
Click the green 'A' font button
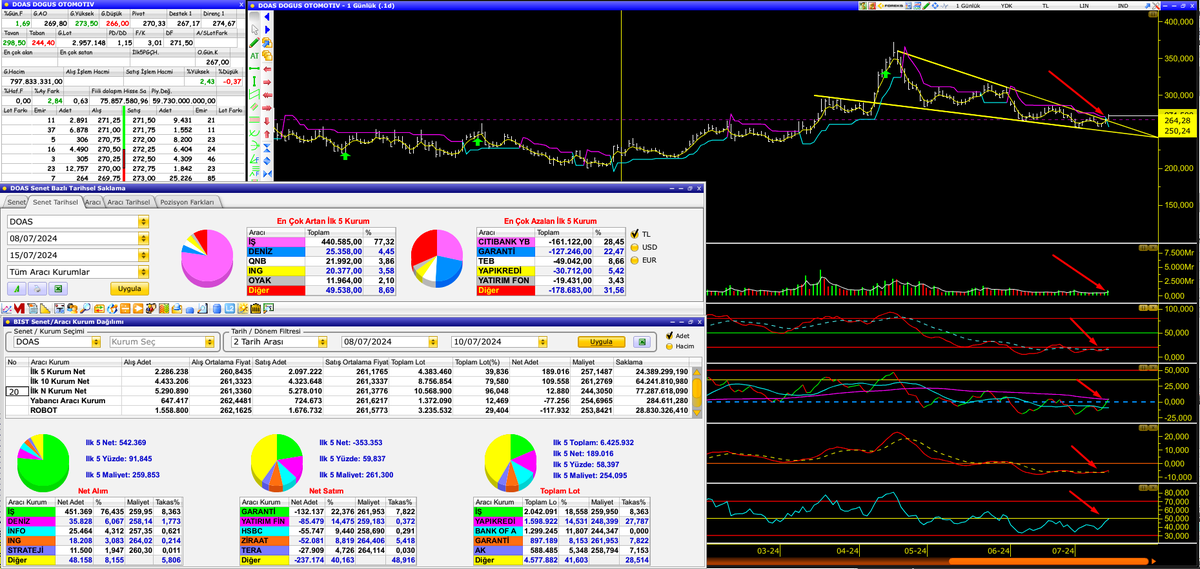pos(16,288)
